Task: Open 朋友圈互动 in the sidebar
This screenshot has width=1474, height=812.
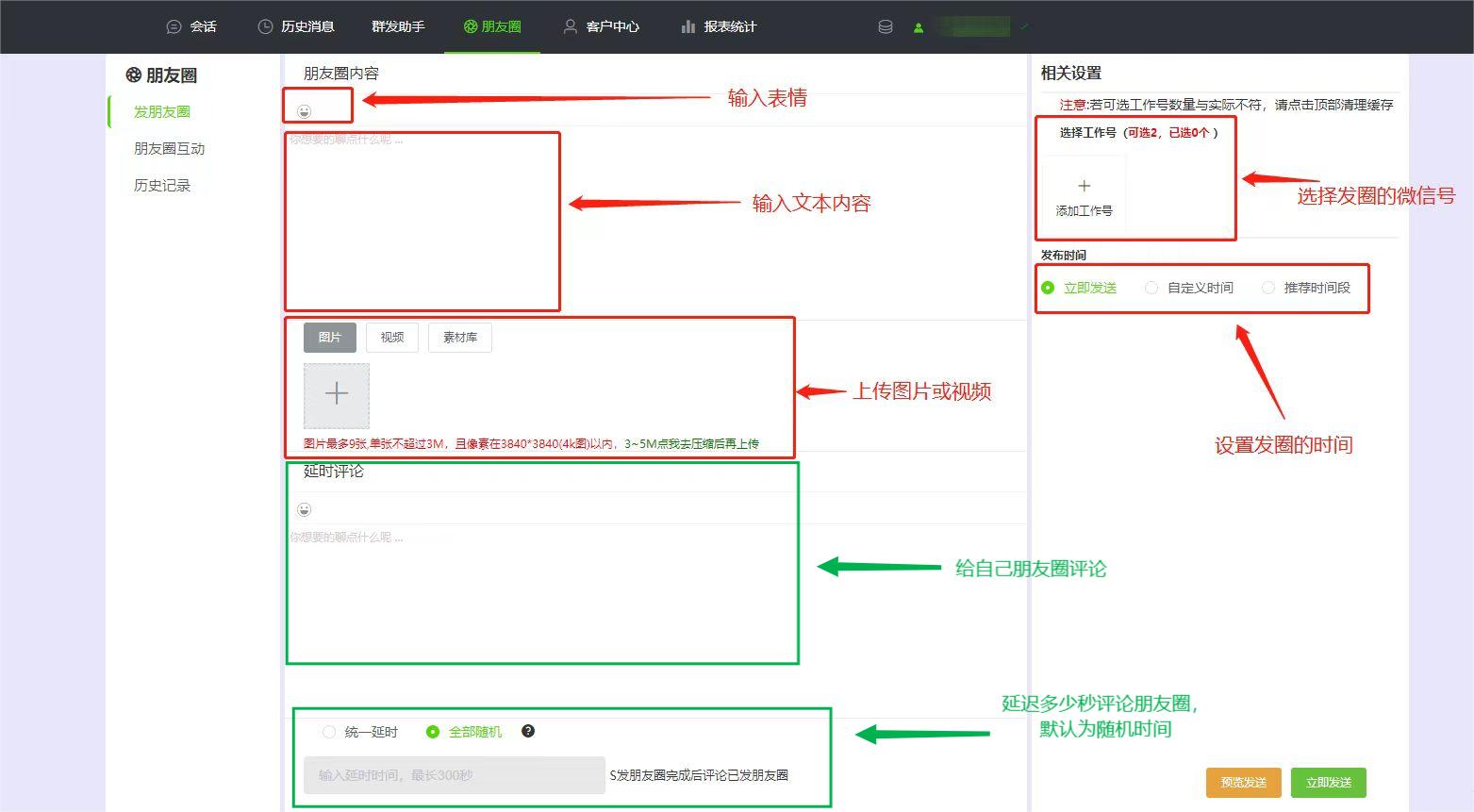Action: [169, 148]
